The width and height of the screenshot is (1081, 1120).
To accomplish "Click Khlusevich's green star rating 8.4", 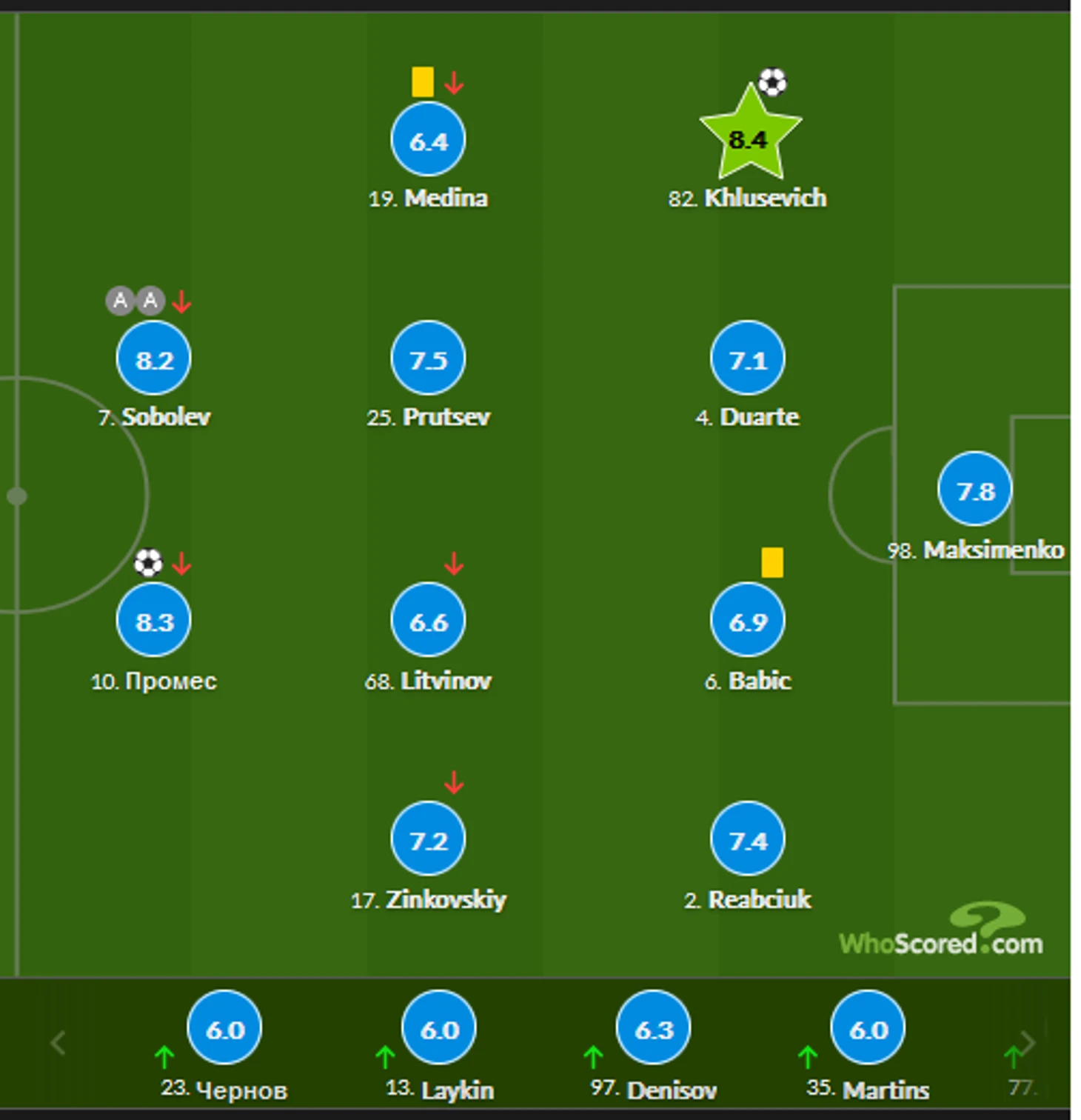I will pos(749,135).
